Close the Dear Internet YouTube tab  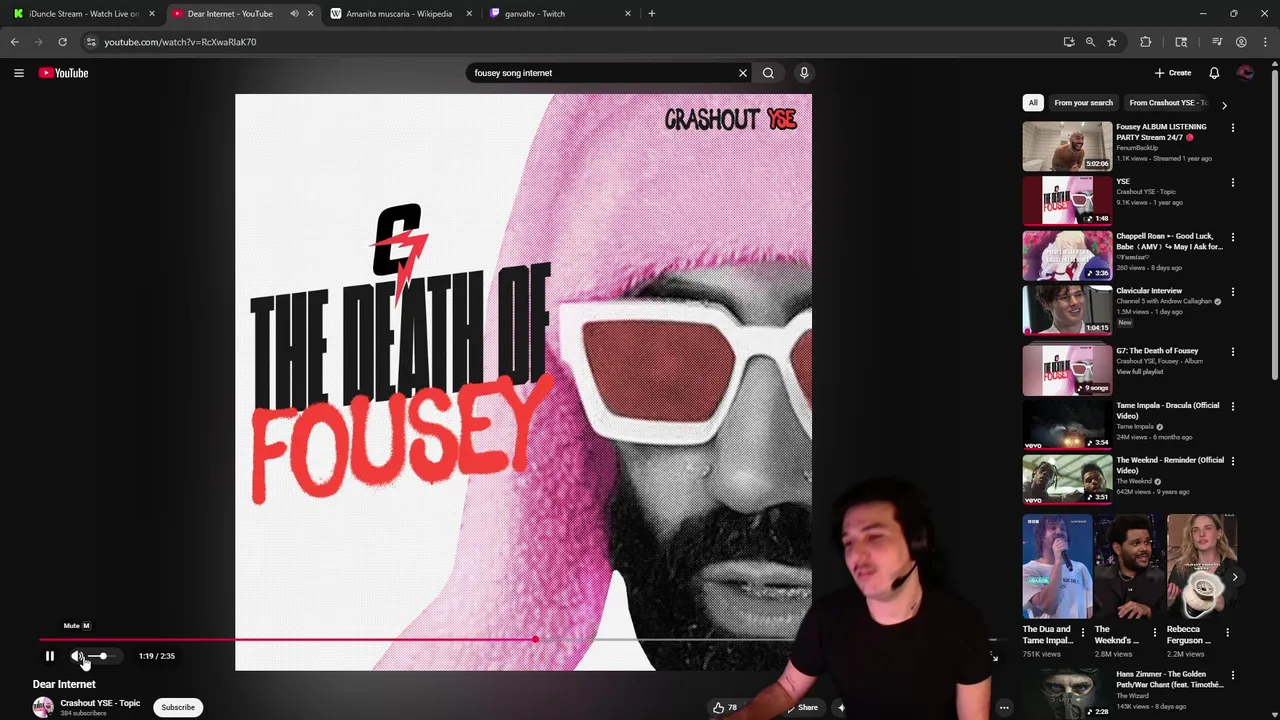(310, 14)
